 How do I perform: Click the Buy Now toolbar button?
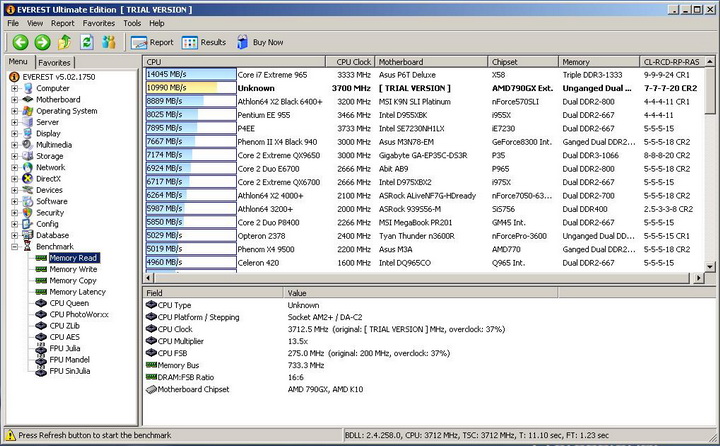pos(260,42)
